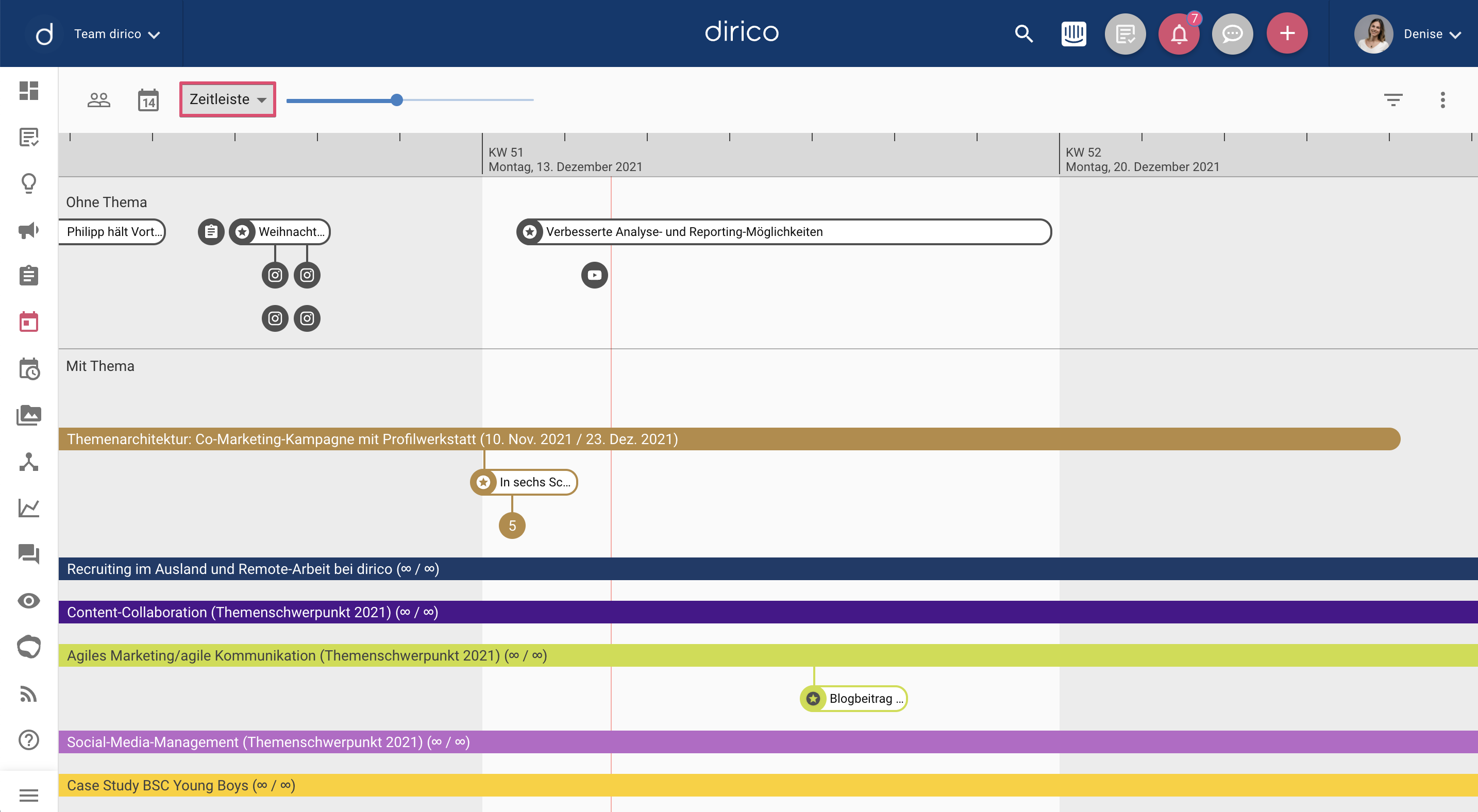
Task: Open the chat bubble header icon
Action: click(1232, 34)
